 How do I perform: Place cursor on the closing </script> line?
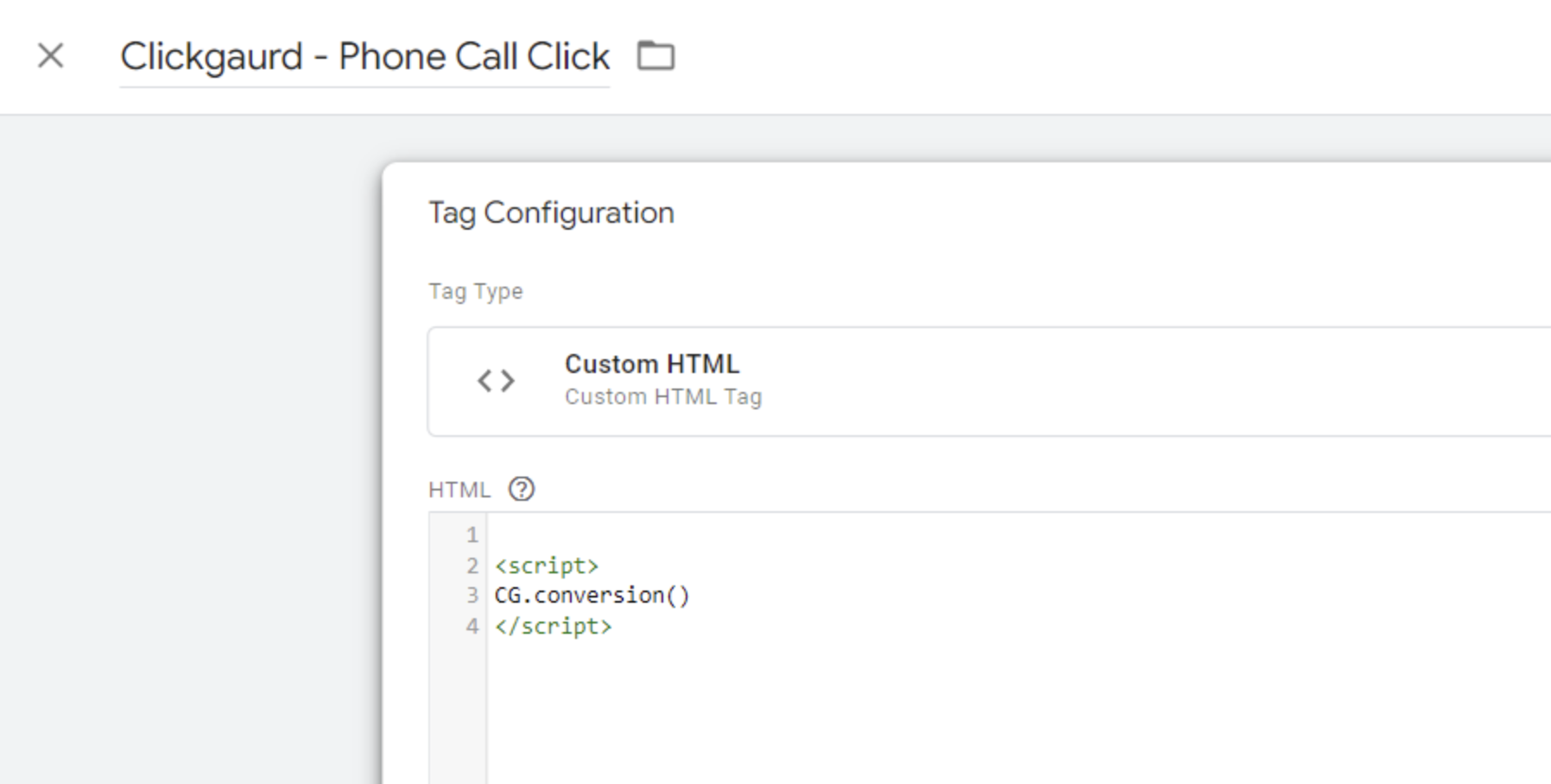click(553, 626)
